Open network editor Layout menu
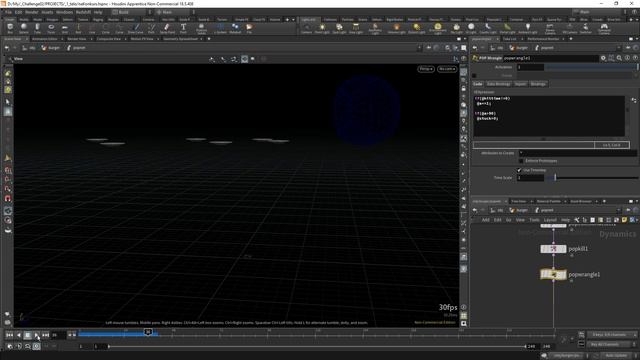The width and height of the screenshot is (640, 360). tap(550, 220)
